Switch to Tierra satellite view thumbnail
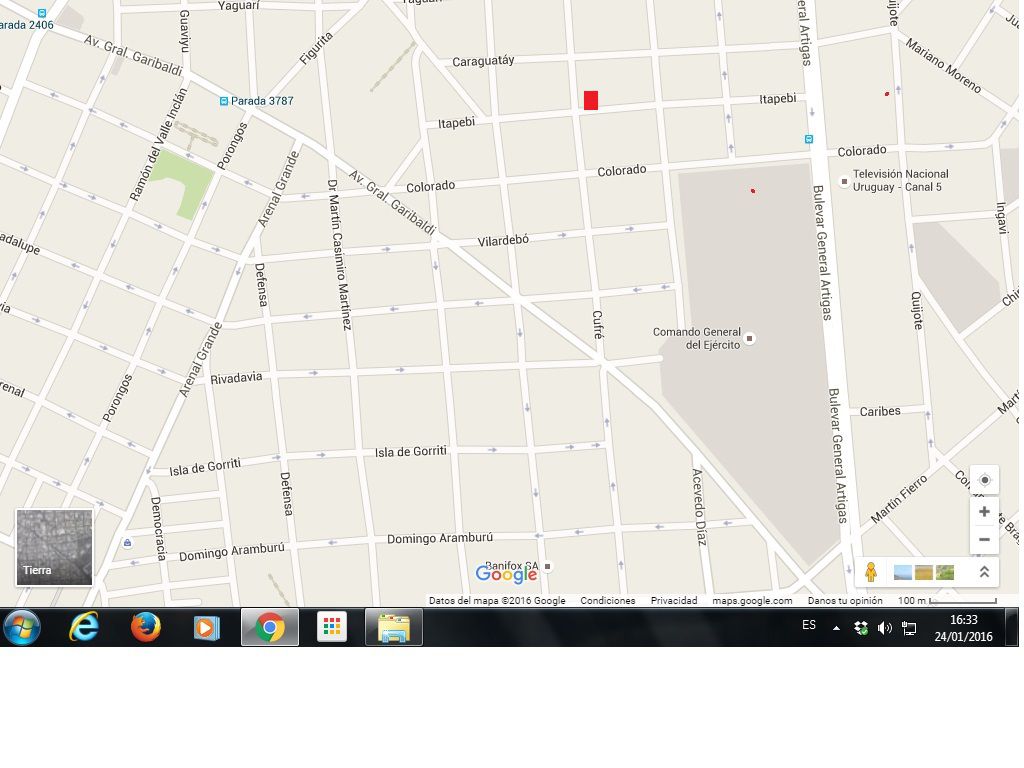1024x768 pixels. [x=54, y=547]
